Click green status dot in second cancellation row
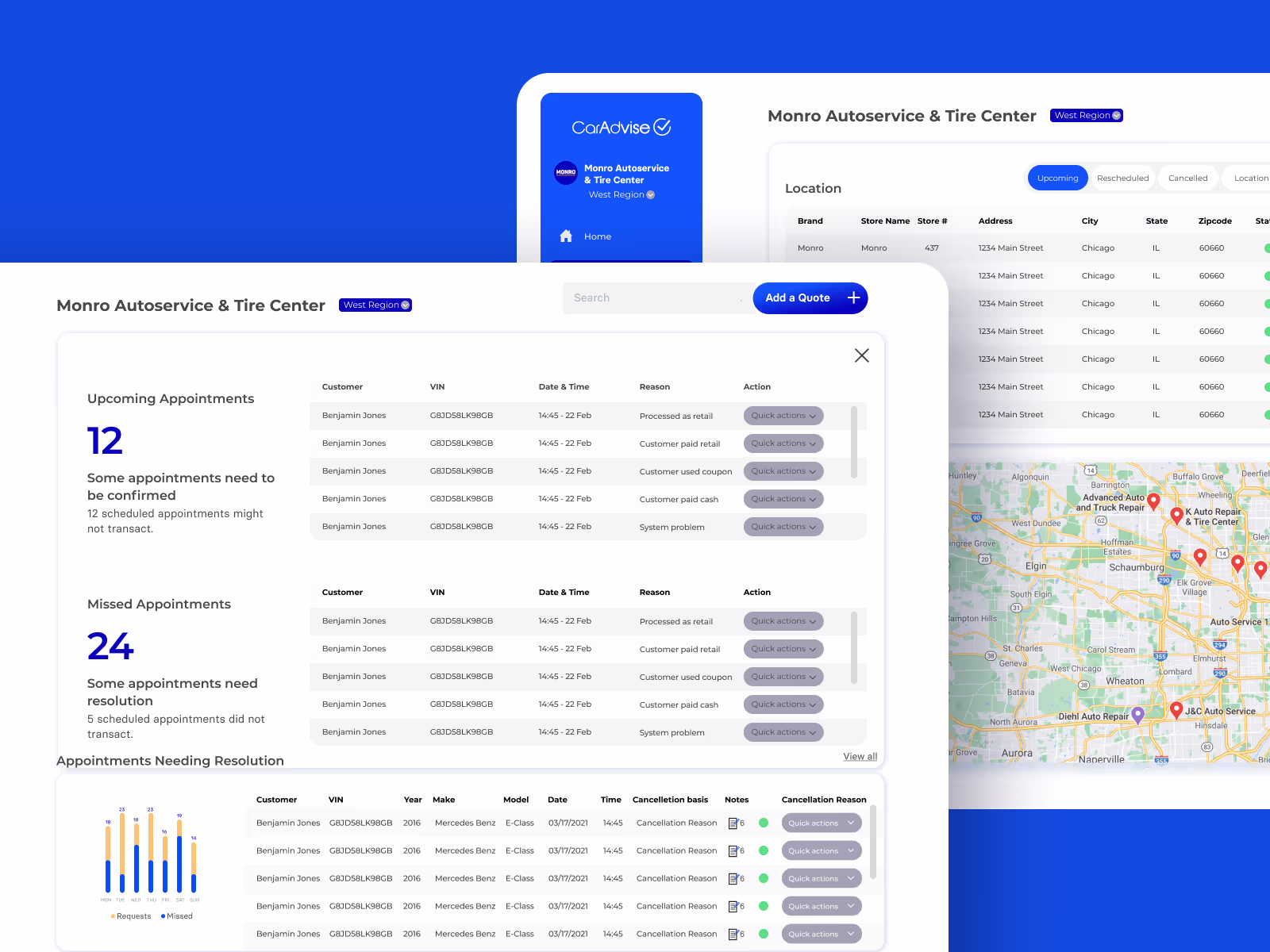 [764, 850]
